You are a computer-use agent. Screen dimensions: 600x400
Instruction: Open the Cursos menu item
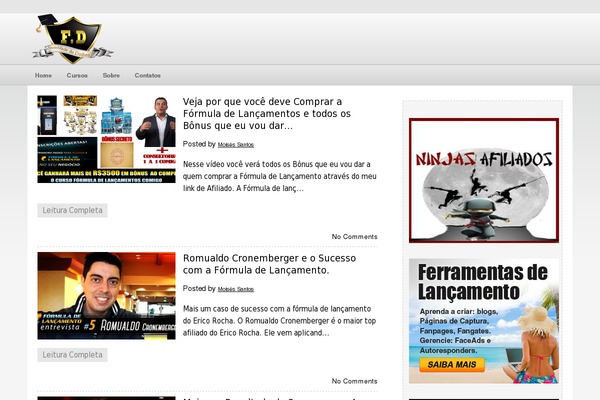click(77, 75)
